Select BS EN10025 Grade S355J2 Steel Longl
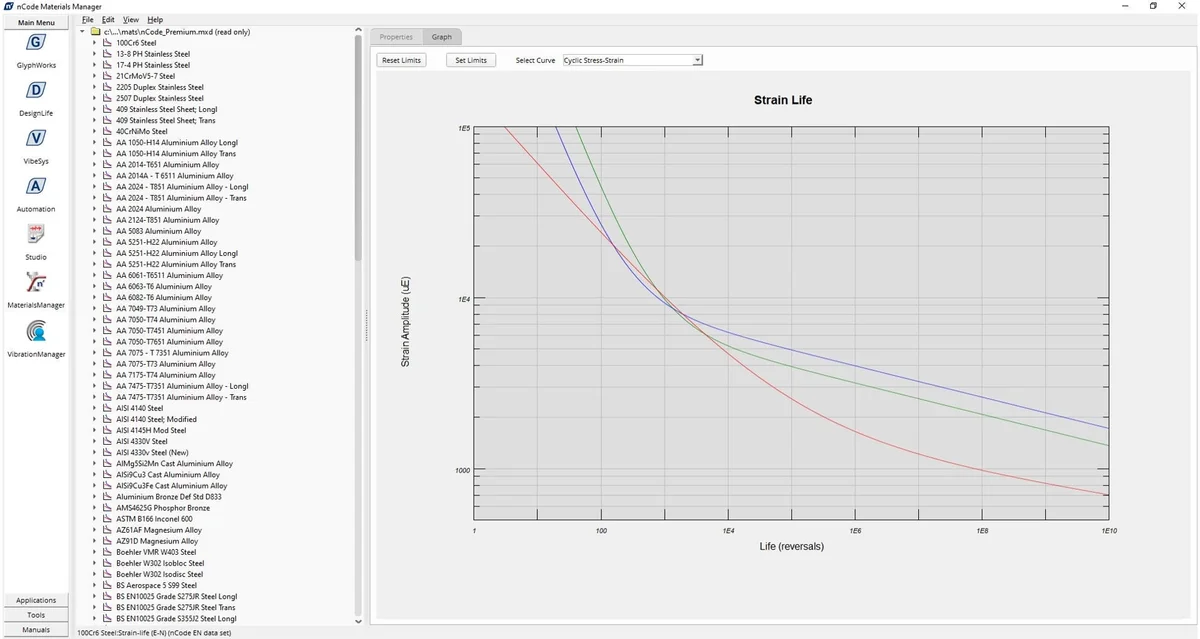Viewport: 1200px width, 639px height. click(176, 618)
